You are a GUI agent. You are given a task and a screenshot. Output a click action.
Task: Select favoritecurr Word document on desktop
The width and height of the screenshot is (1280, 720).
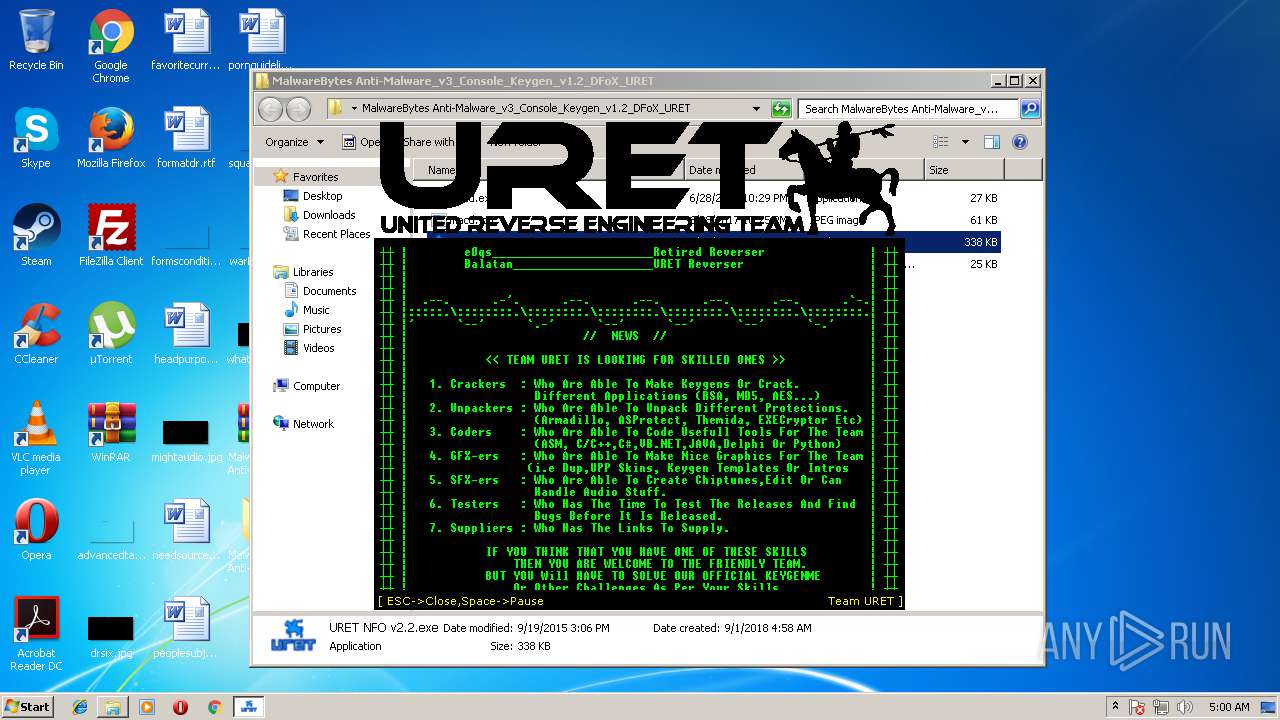point(186,40)
